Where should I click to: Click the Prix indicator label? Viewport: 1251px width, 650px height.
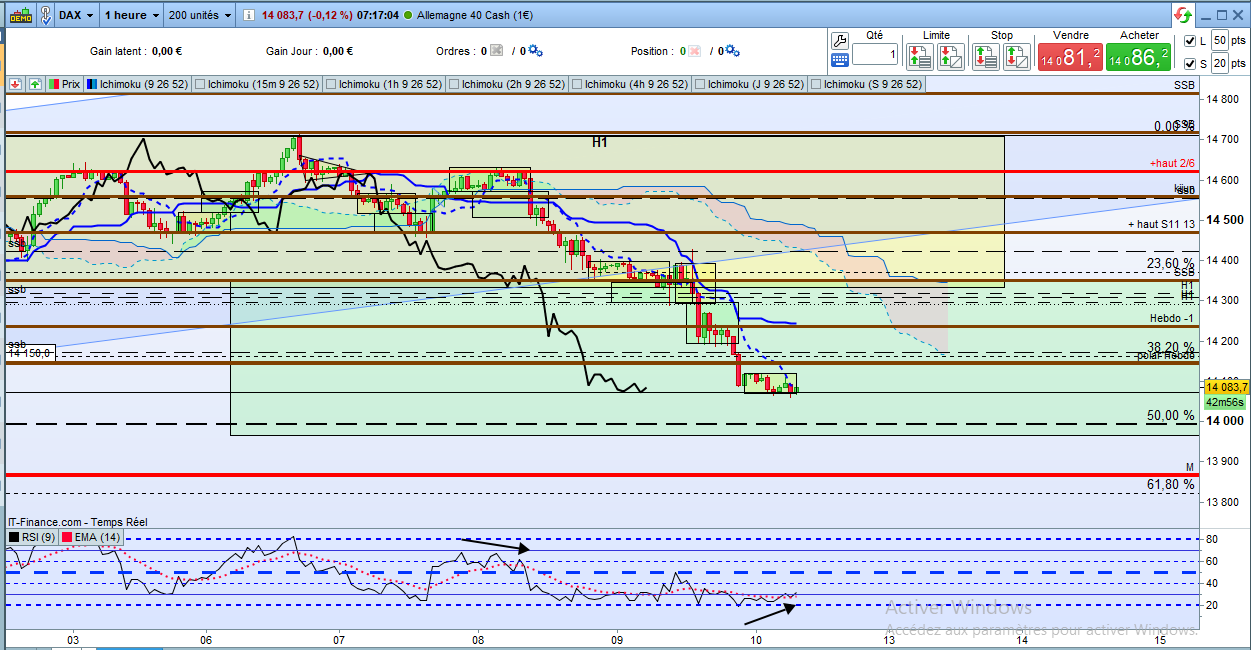tap(70, 85)
